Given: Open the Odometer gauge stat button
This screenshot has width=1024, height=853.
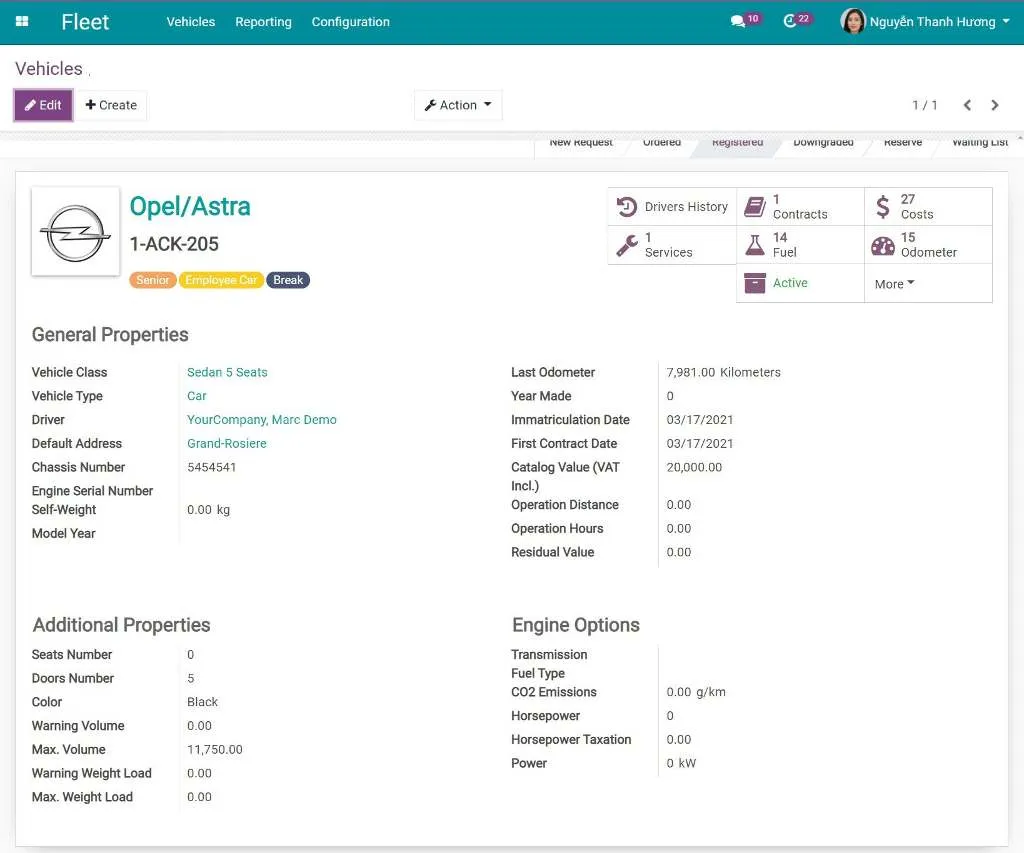Looking at the screenshot, I should point(928,245).
